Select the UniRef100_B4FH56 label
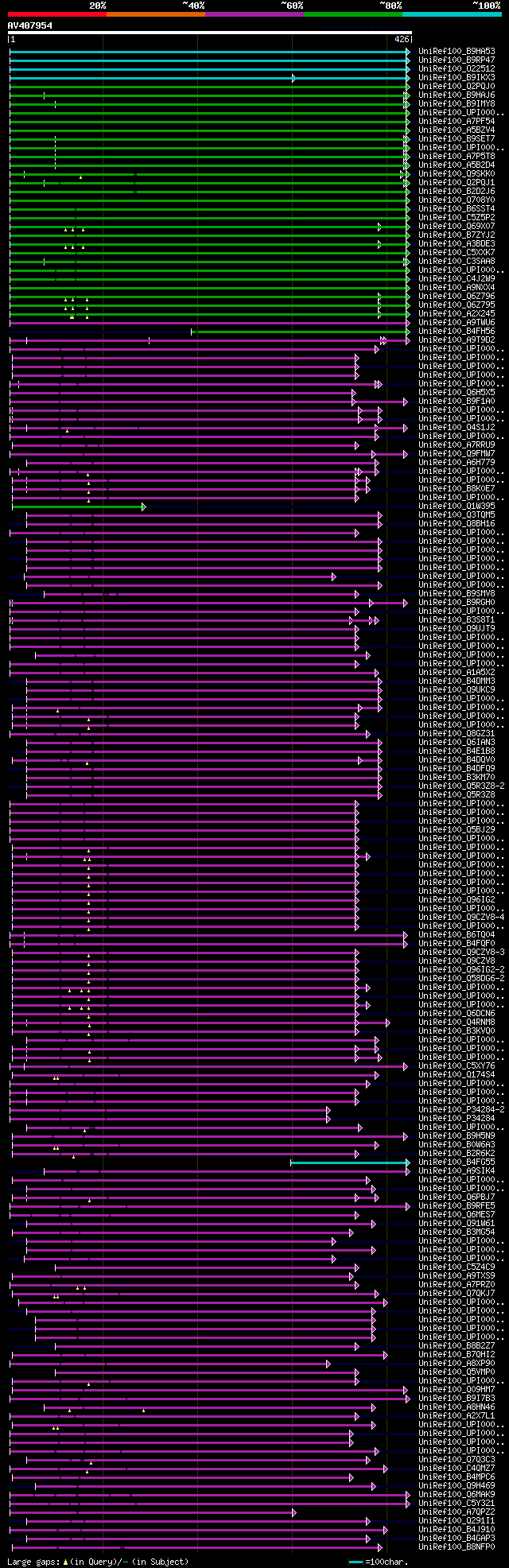Viewport: 509px width, 1568px height. (x=457, y=332)
